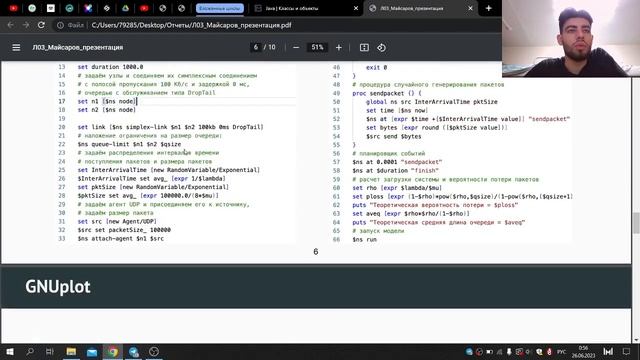Open the first YouTube pinned tab
Screen dimensions: 640x360
[13, 8]
